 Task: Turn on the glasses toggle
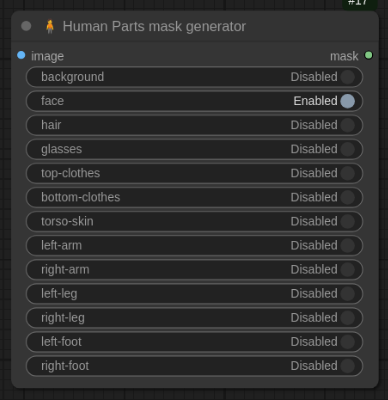point(194,149)
